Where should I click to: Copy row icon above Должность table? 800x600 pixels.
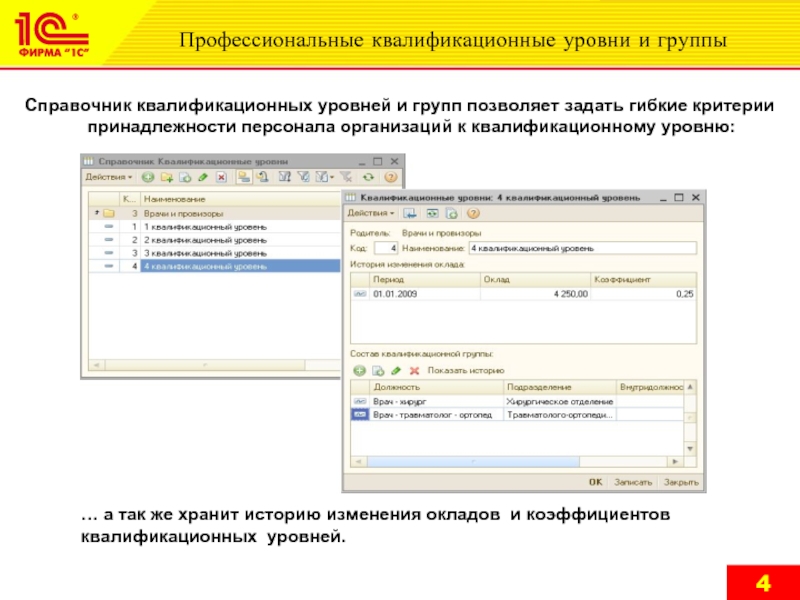click(x=378, y=371)
